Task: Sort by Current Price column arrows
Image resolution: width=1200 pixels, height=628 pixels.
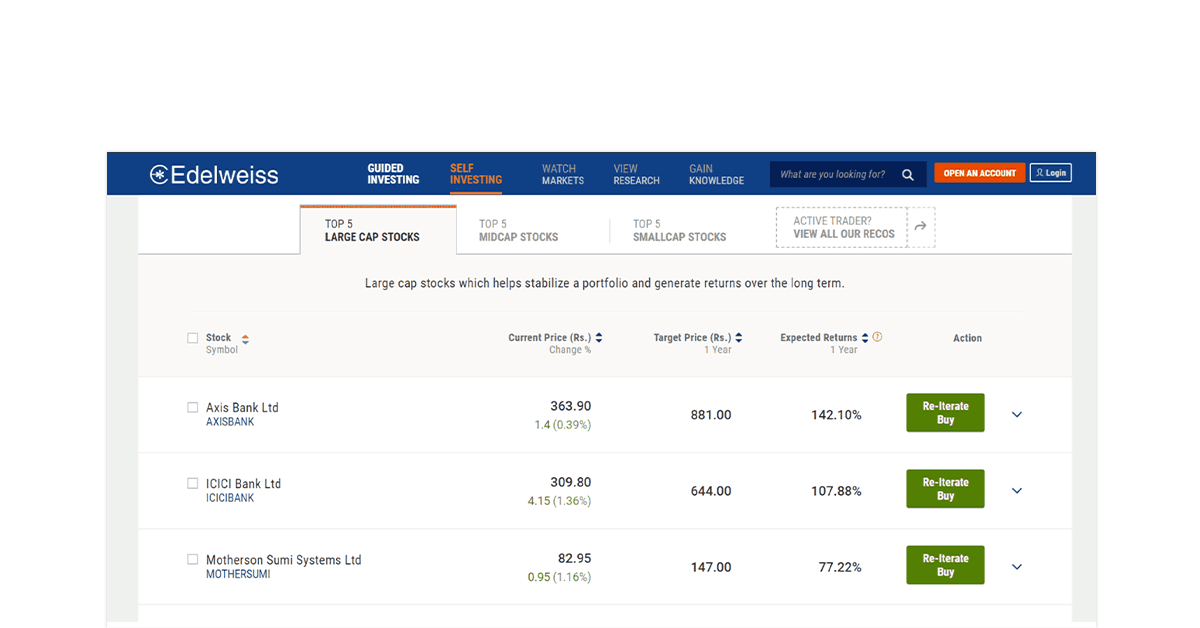Action: pos(599,338)
